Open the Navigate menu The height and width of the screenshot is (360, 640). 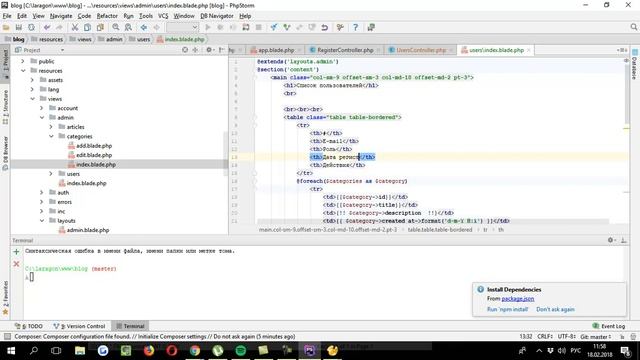[61, 16]
